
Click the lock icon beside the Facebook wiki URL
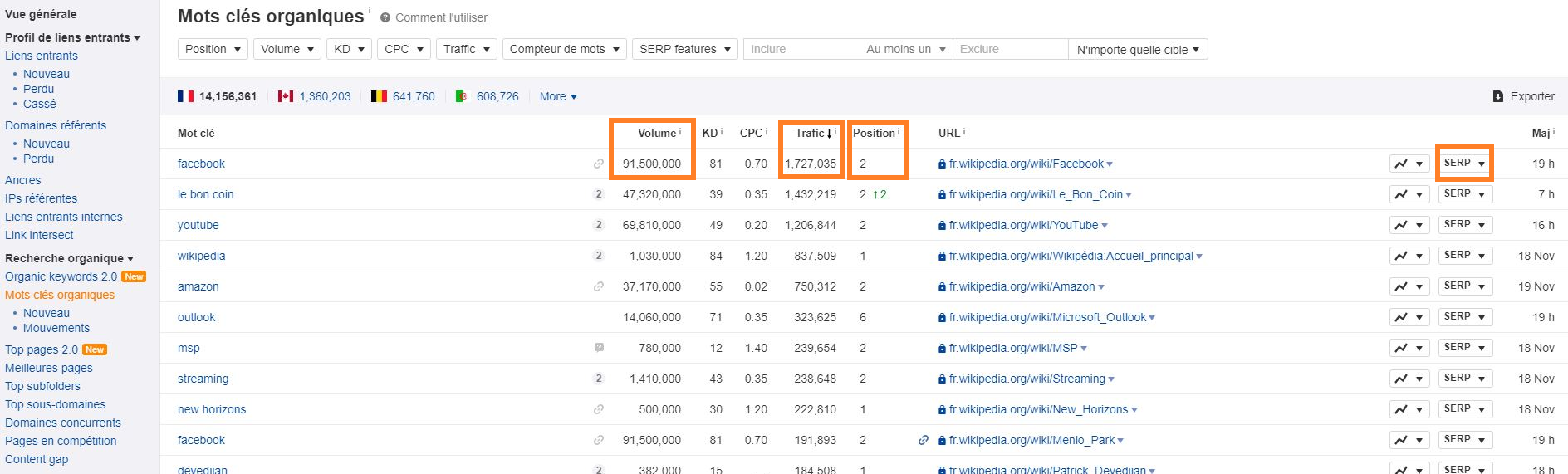tap(942, 164)
